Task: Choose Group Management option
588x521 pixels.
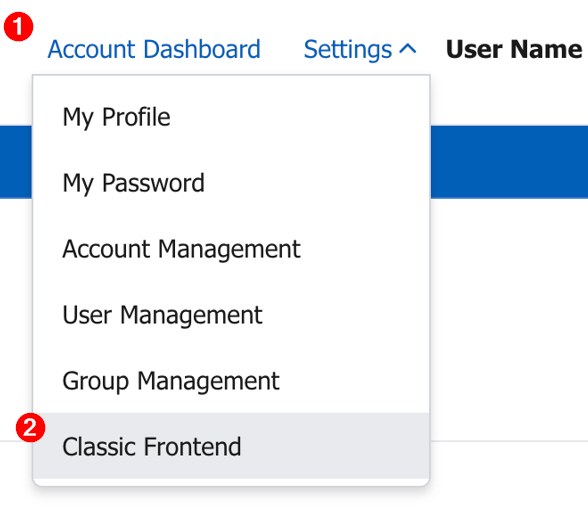Action: point(231,381)
